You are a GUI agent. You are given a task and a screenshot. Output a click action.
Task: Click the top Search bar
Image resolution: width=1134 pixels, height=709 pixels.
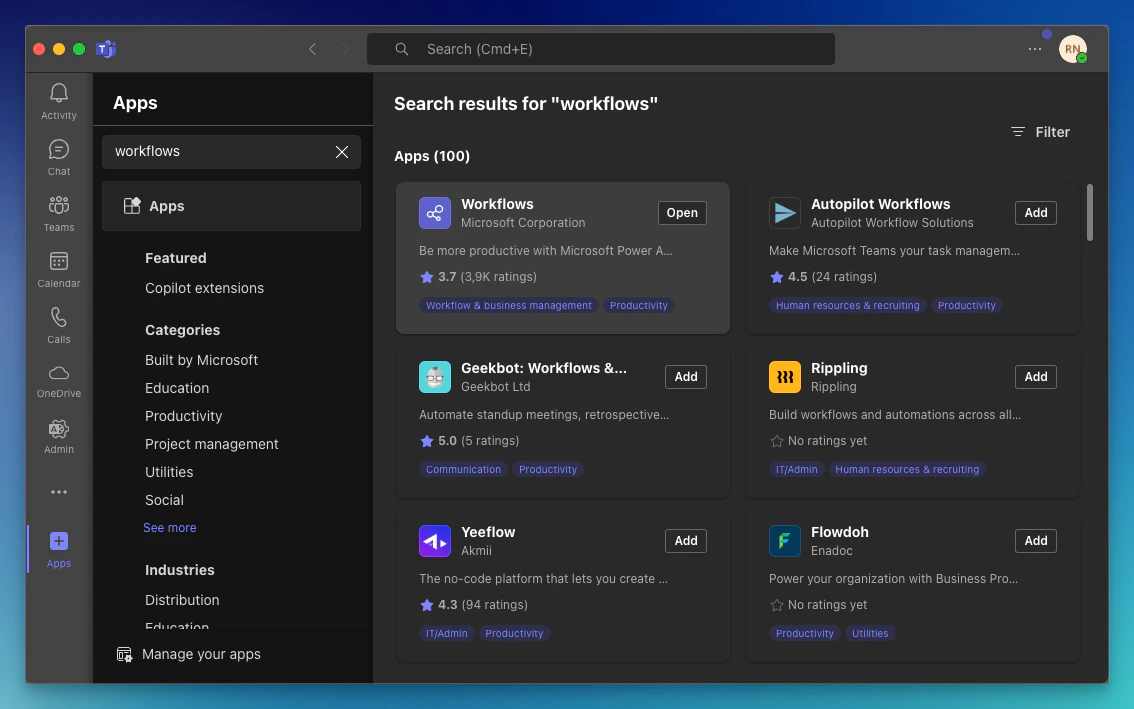click(x=600, y=49)
